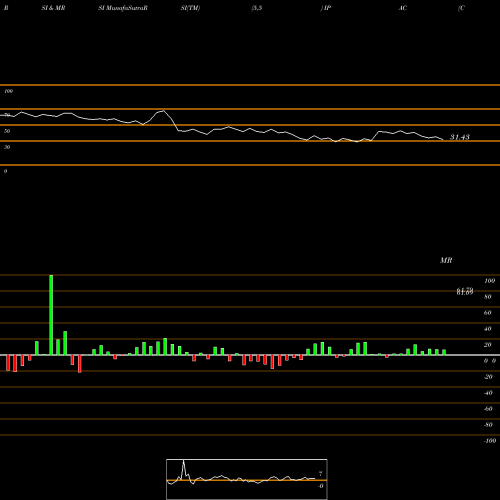This screenshot has height=500, width=500.
Task: Click the overlapping 81.69 value in MR panel
Action: tap(465, 292)
